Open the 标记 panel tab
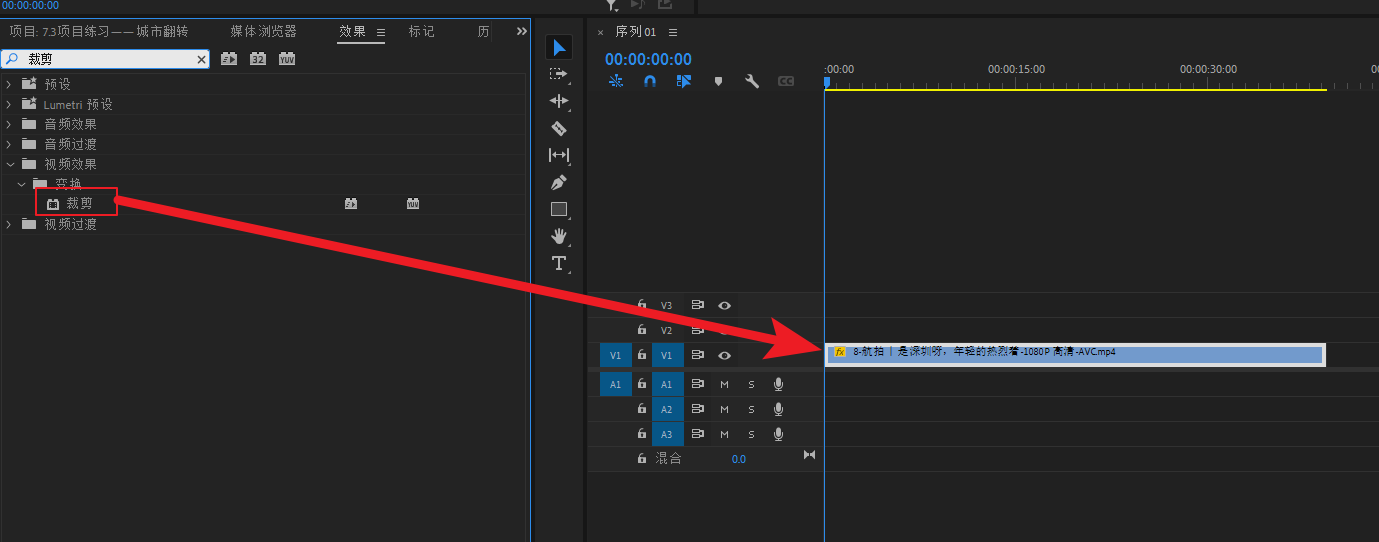Viewport: 1379px width, 542px height. click(421, 31)
